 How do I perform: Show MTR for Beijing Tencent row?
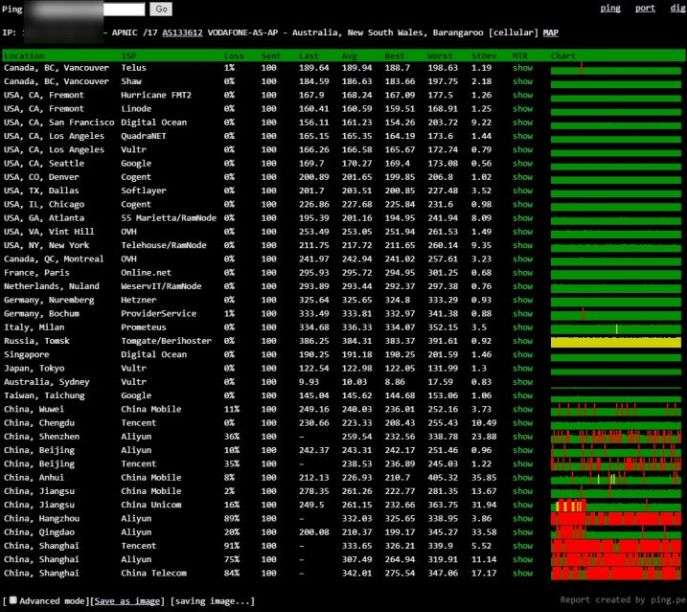coord(523,464)
